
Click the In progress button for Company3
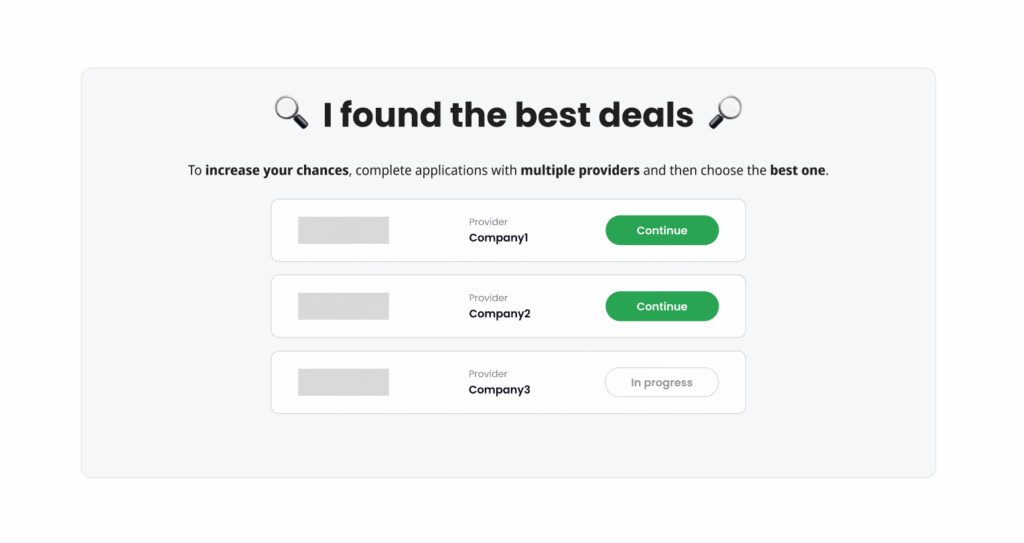(661, 382)
